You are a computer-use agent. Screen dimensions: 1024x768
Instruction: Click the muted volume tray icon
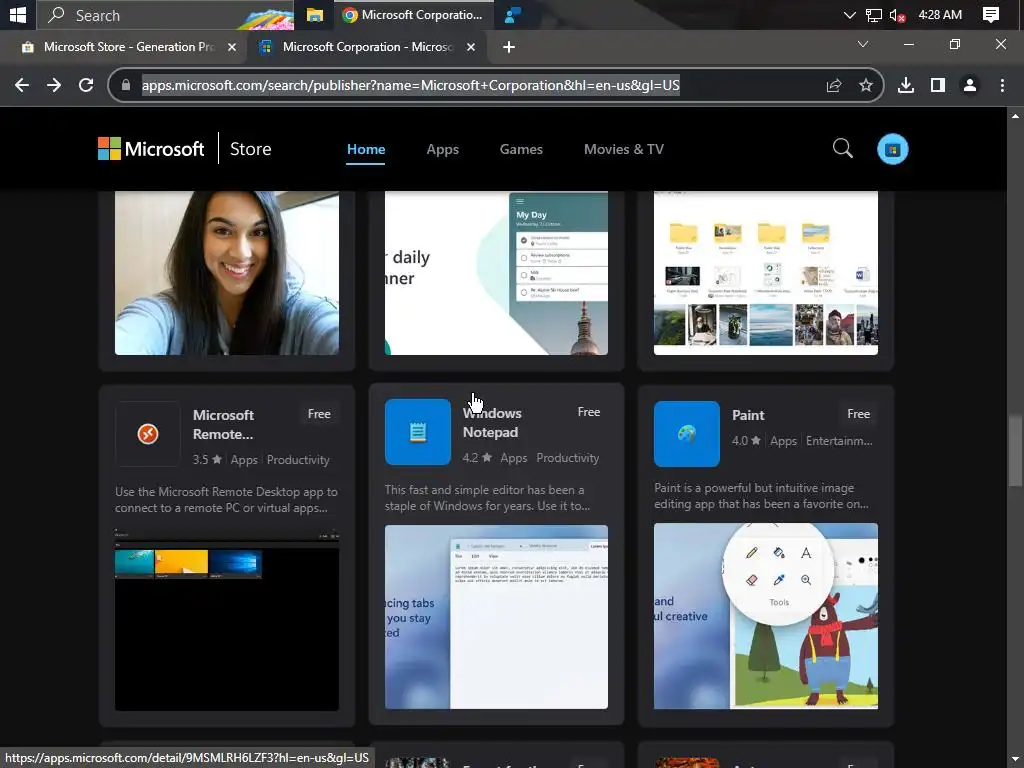coord(897,15)
